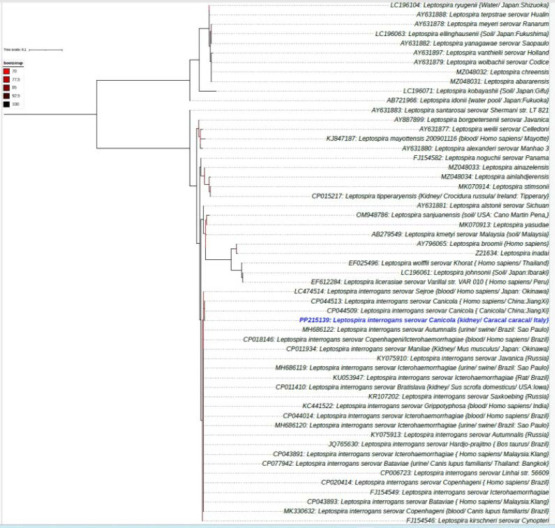Select leaf Z21634 Leptospira inadai
555x528 pixels.
[x=512, y=253]
